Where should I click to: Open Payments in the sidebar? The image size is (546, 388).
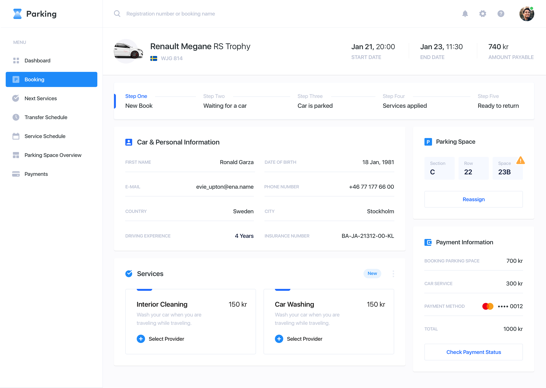click(x=52, y=174)
